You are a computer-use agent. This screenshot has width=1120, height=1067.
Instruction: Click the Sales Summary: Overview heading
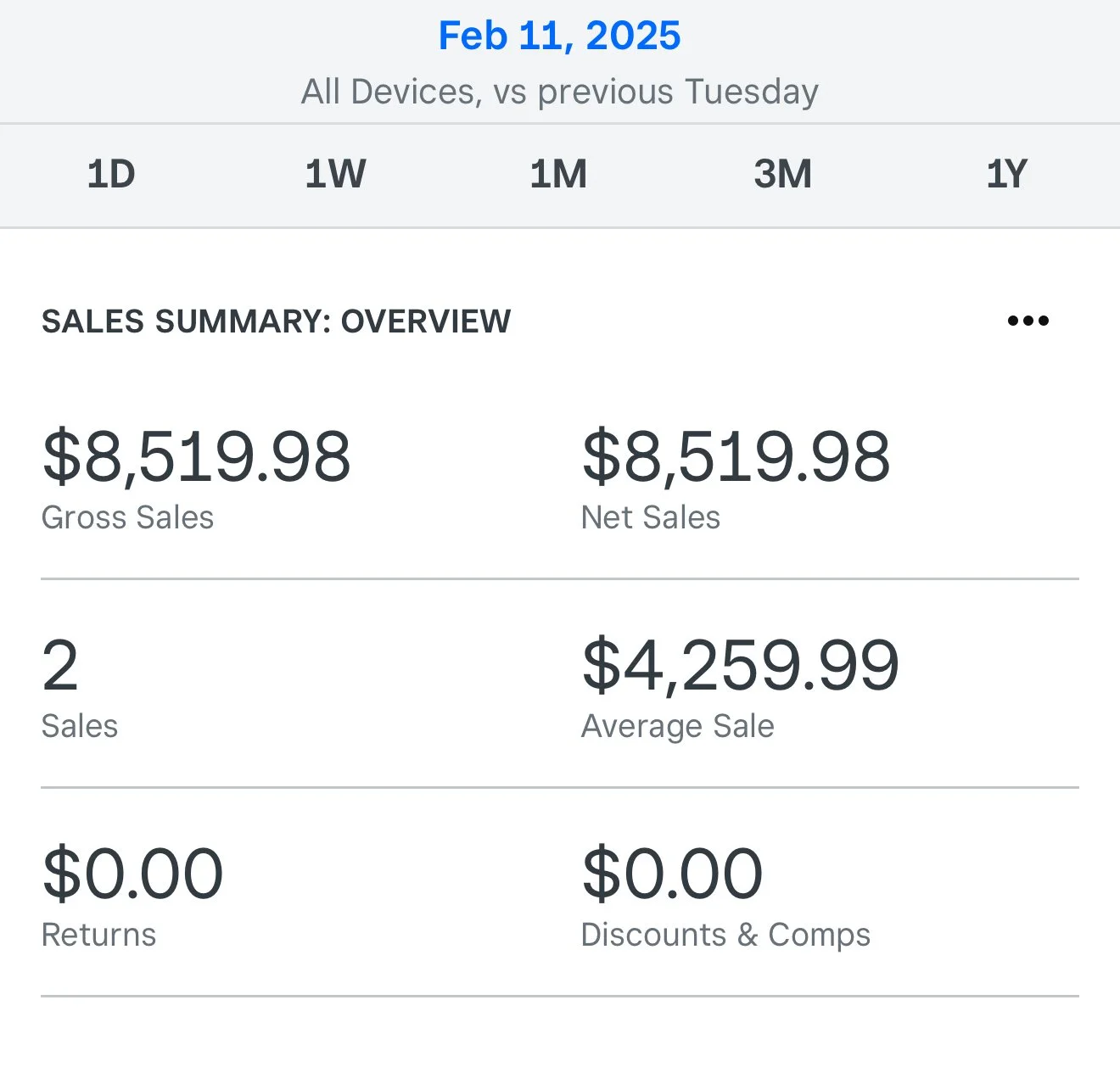coord(277,321)
